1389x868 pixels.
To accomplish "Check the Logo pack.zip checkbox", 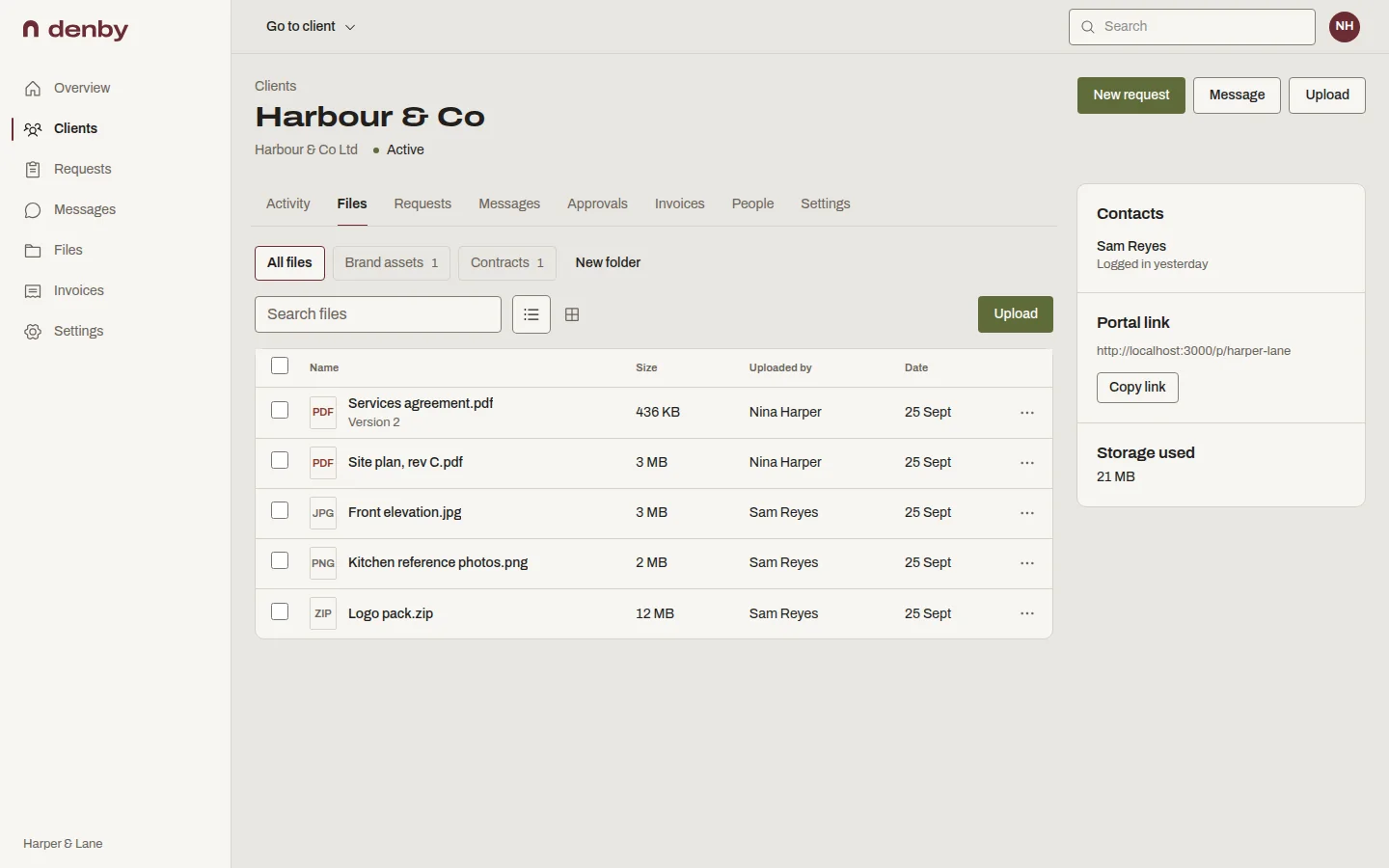I will 280,611.
